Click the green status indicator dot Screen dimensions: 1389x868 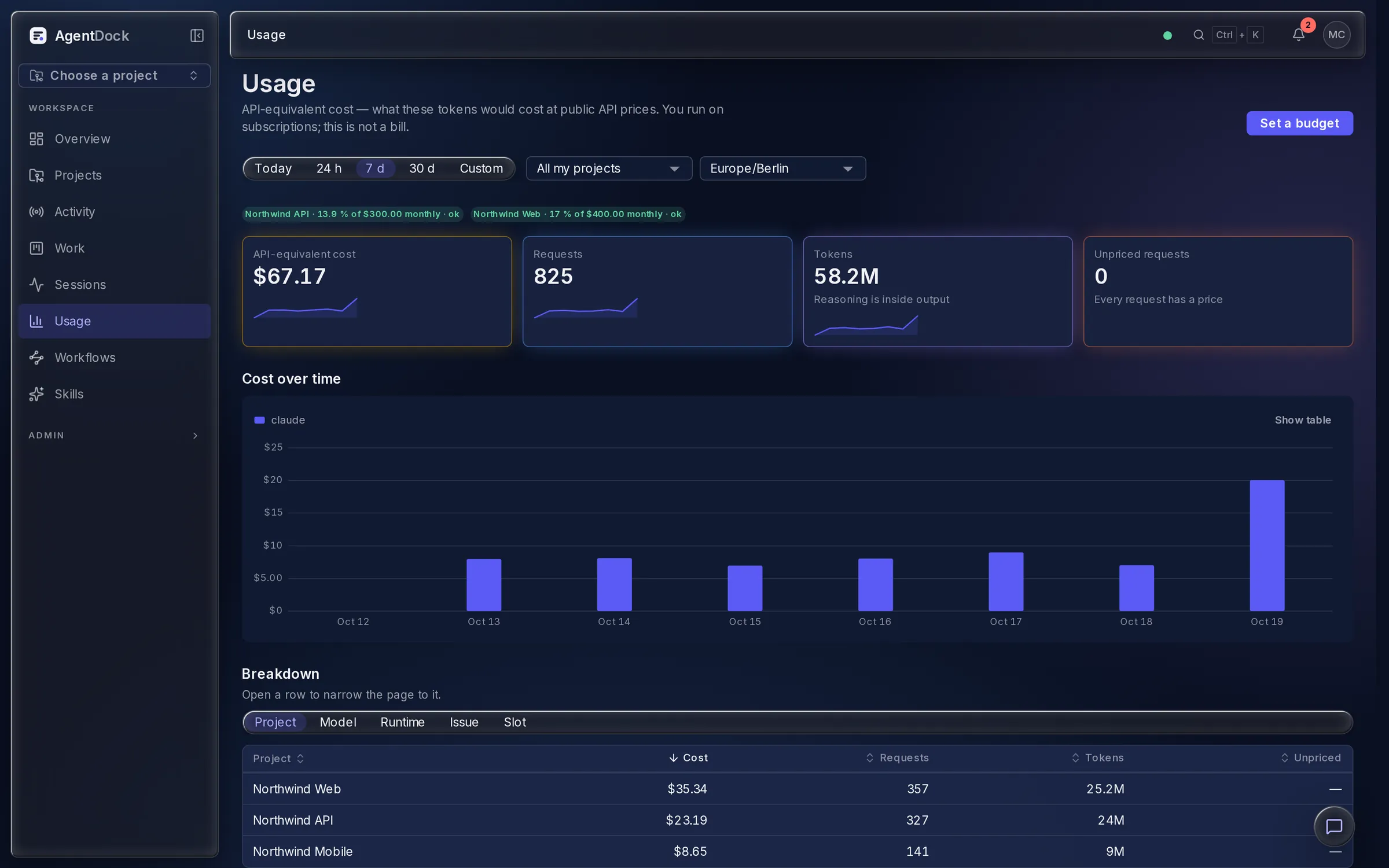[x=1167, y=35]
